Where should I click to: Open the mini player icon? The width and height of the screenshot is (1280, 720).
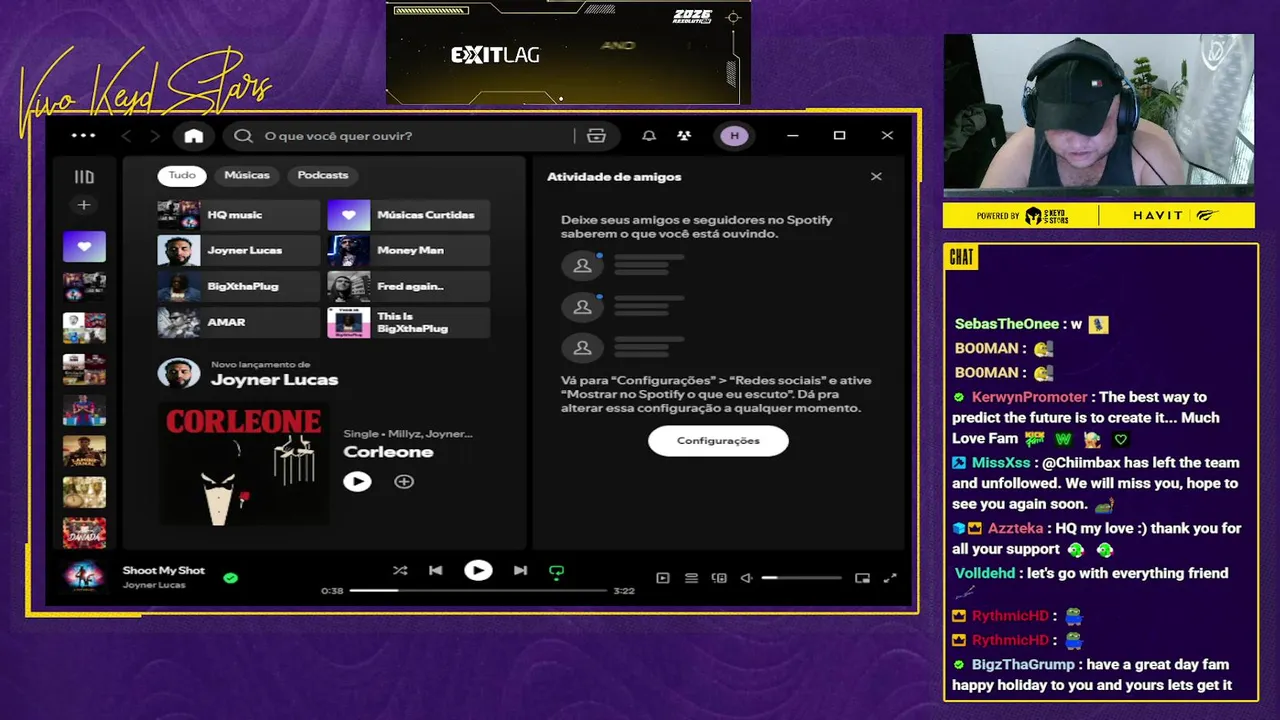click(x=862, y=578)
